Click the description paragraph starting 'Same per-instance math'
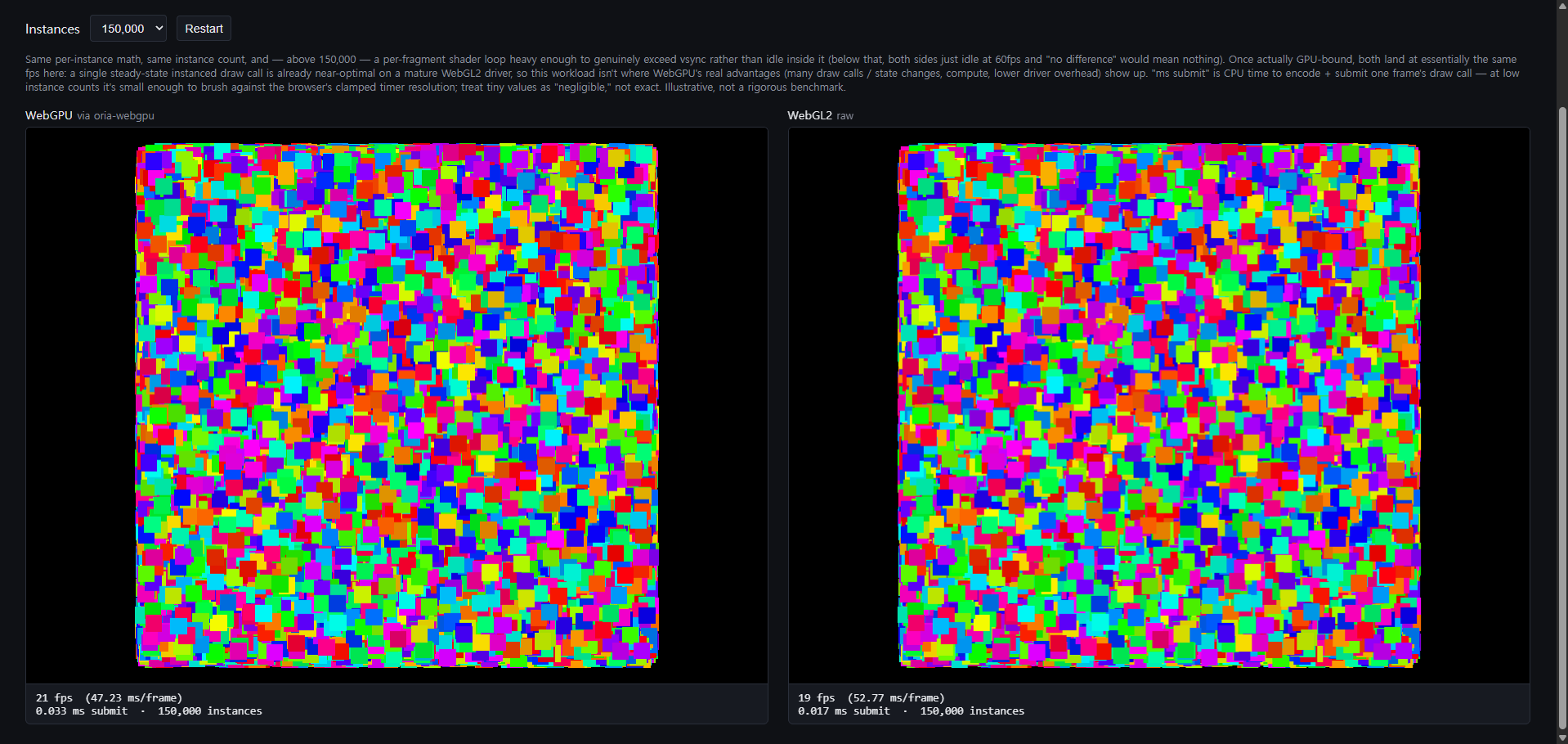The height and width of the screenshot is (744, 1568). (x=773, y=73)
